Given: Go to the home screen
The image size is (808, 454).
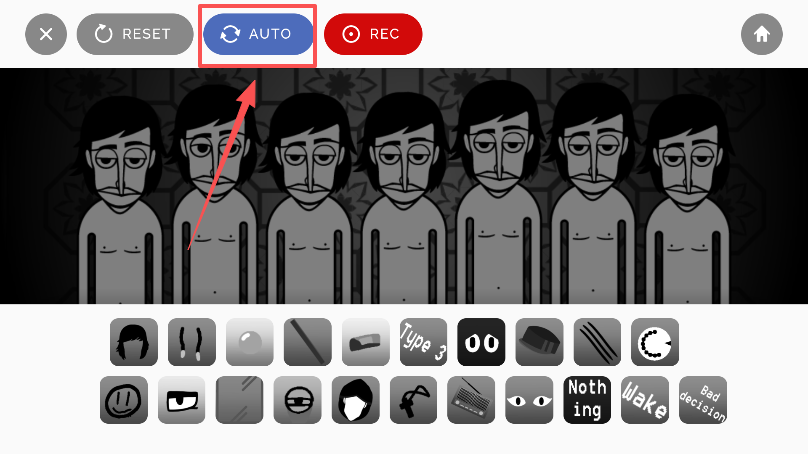Looking at the screenshot, I should (x=762, y=34).
